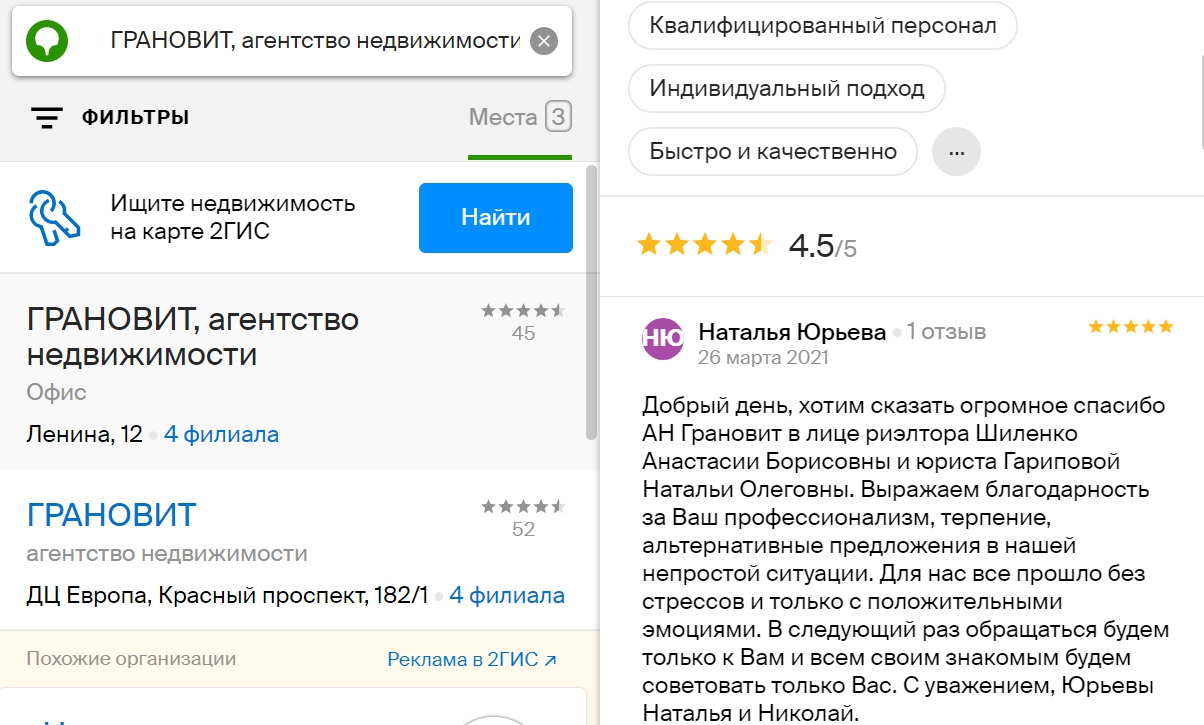The height and width of the screenshot is (725, 1204).
Task: Click the 1 отзыв reviewer count
Action: point(946,332)
